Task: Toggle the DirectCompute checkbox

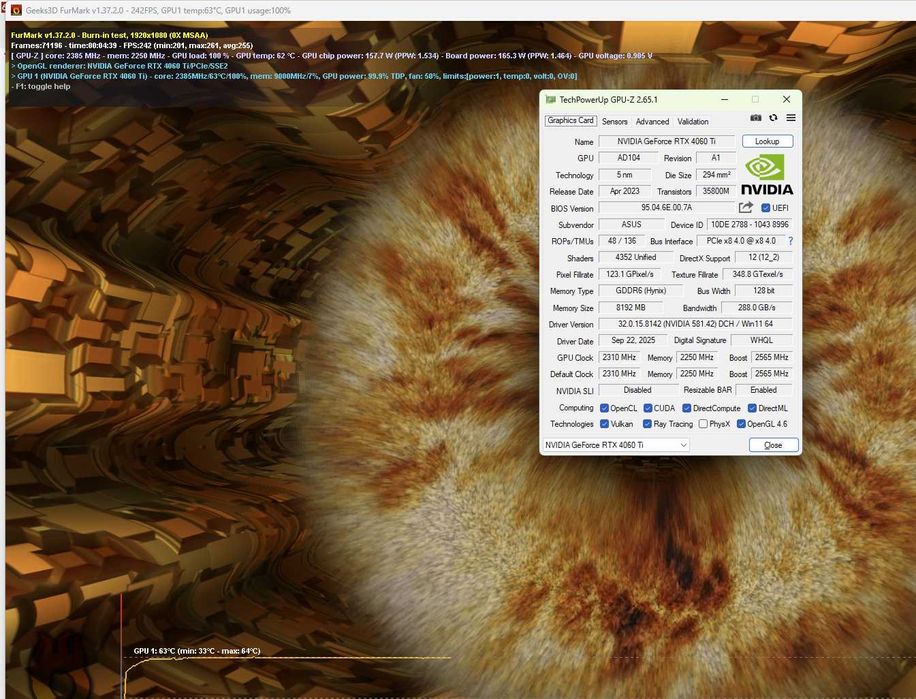Action: (x=687, y=408)
